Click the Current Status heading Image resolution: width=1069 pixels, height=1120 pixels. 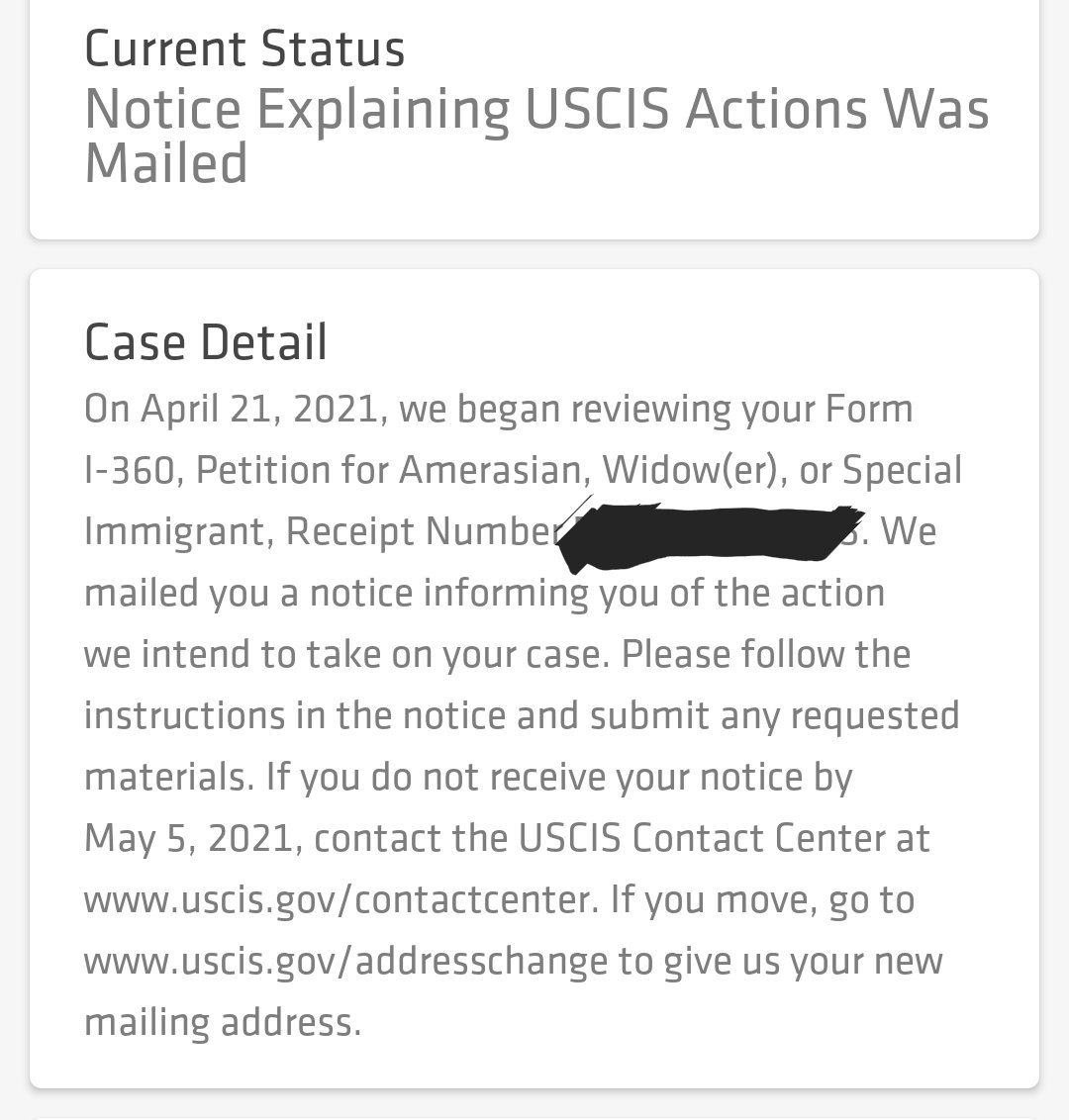[x=244, y=48]
